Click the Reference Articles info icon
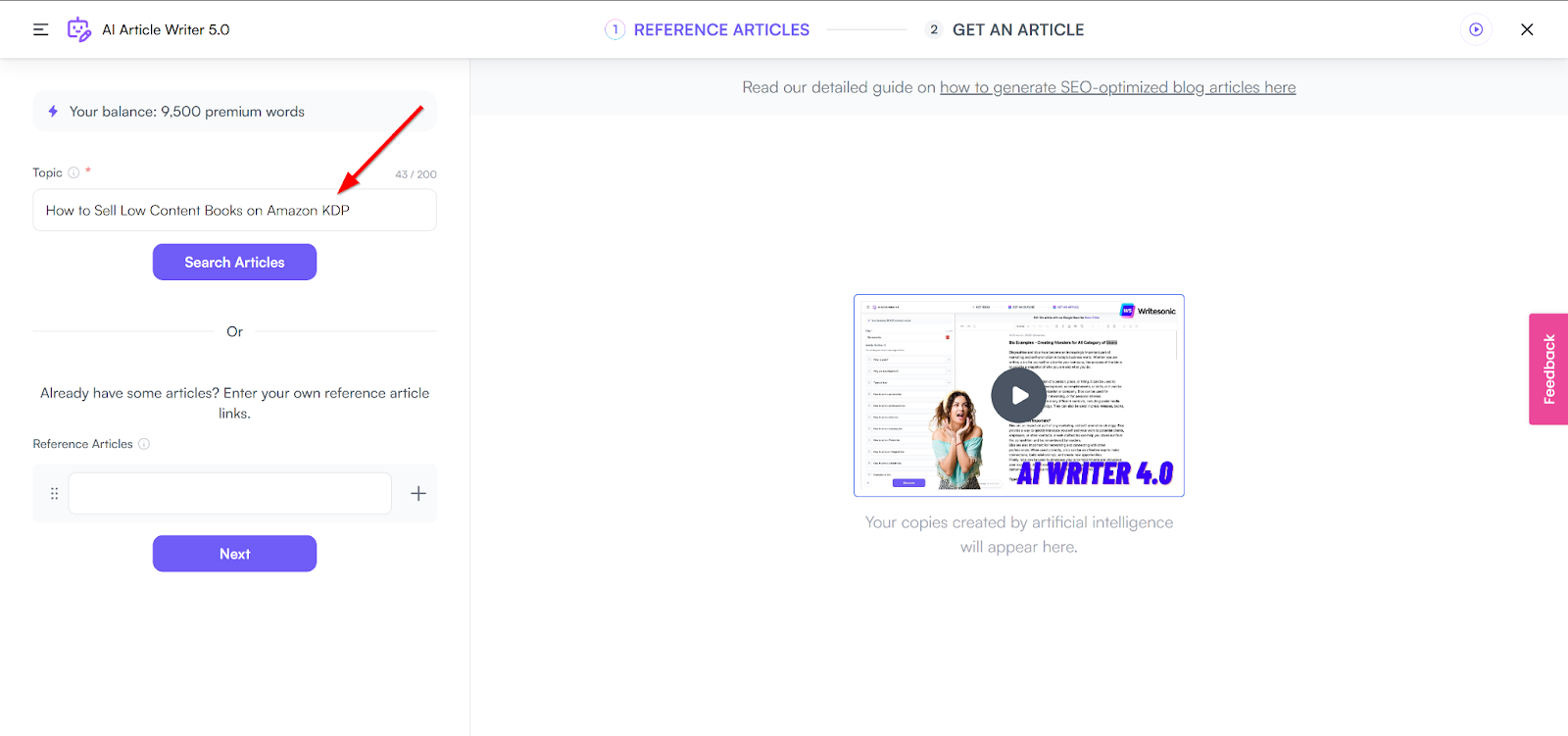 click(144, 444)
